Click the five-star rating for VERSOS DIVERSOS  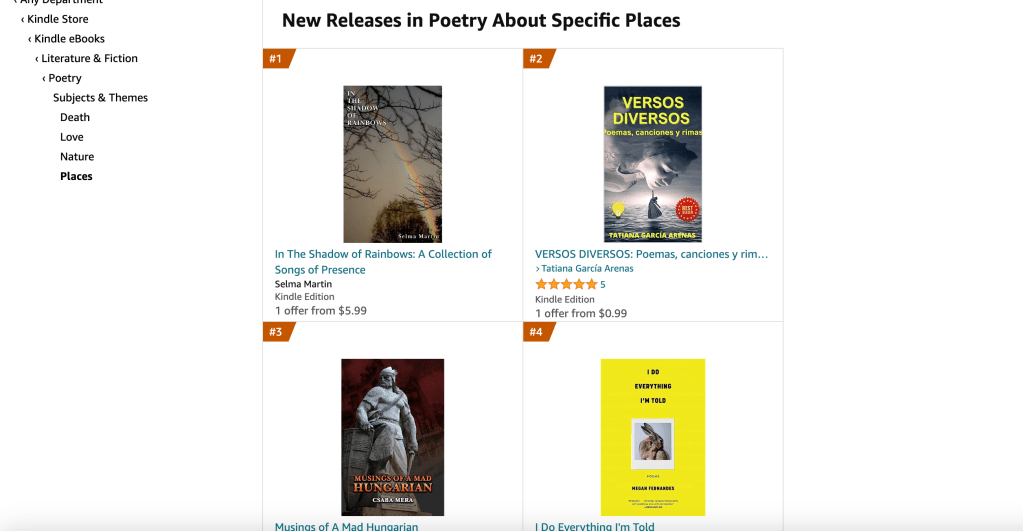point(566,285)
